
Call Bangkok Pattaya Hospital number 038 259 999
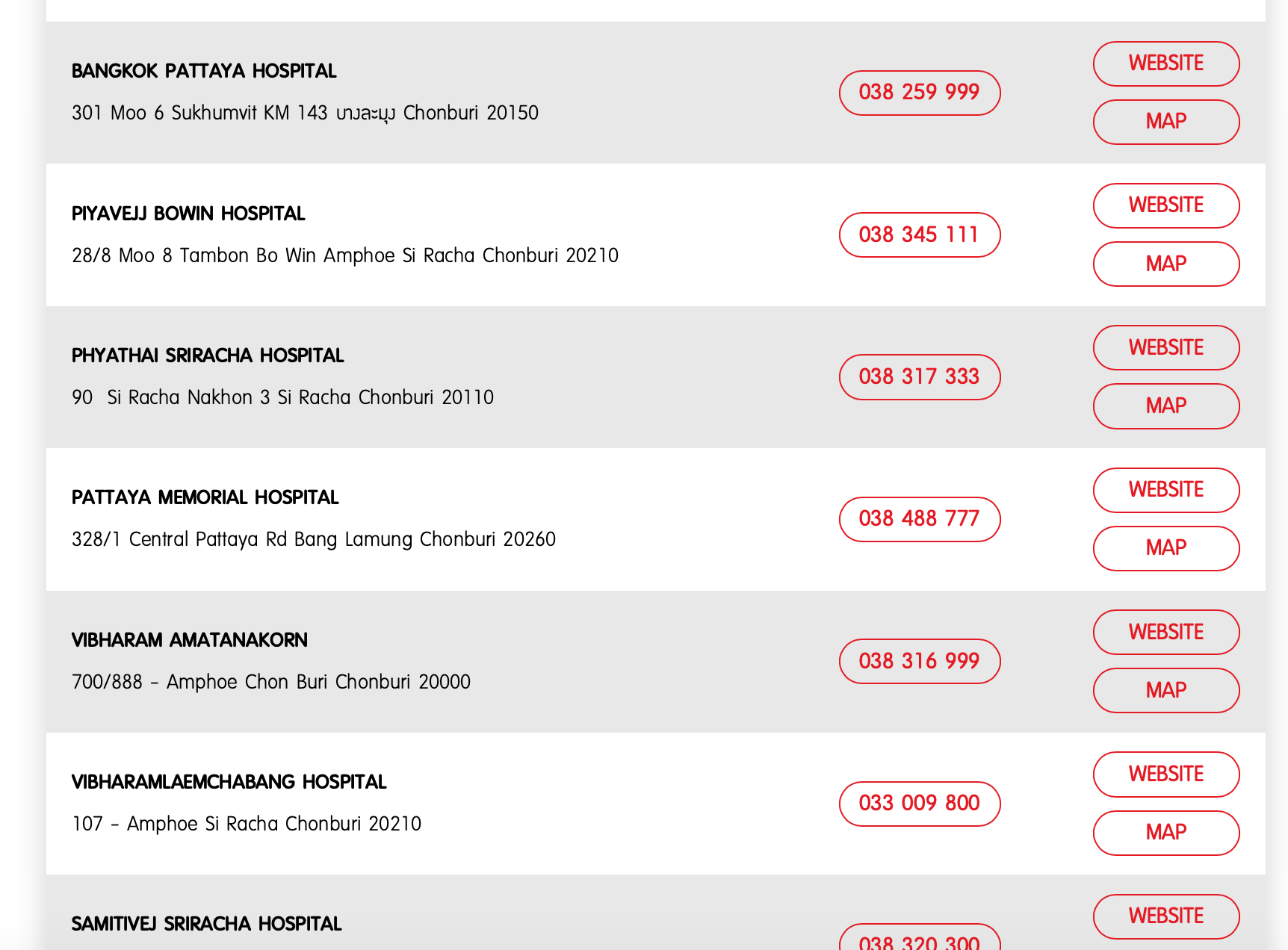(919, 93)
